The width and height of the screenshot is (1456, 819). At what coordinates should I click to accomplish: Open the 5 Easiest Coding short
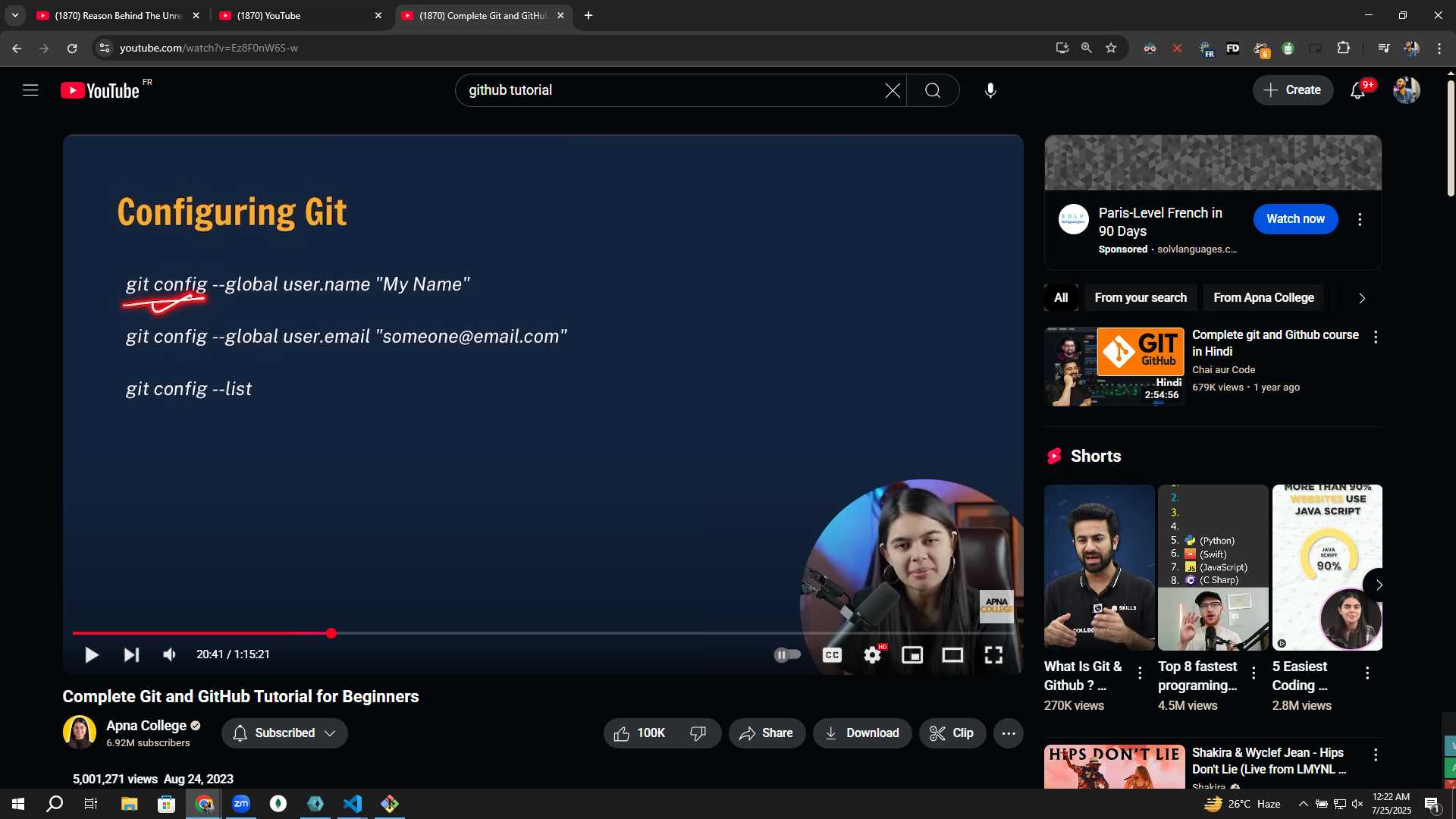(1327, 567)
